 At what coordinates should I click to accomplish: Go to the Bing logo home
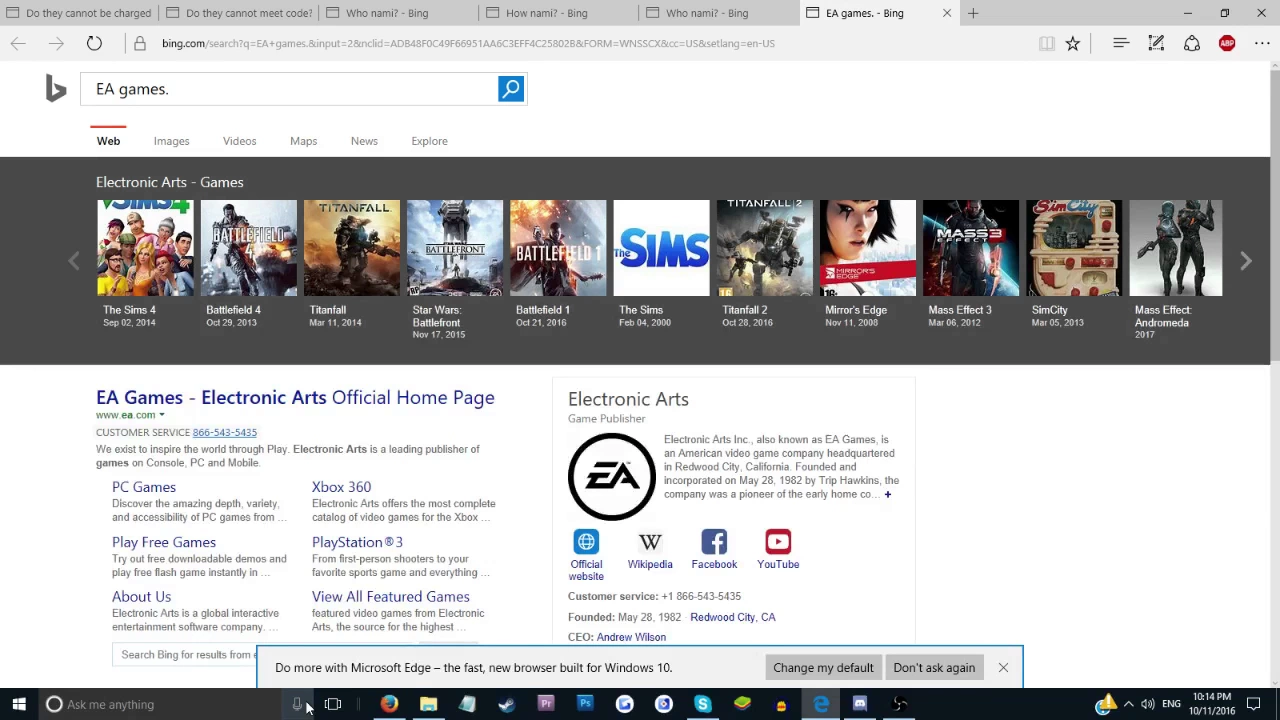pyautogui.click(x=56, y=89)
